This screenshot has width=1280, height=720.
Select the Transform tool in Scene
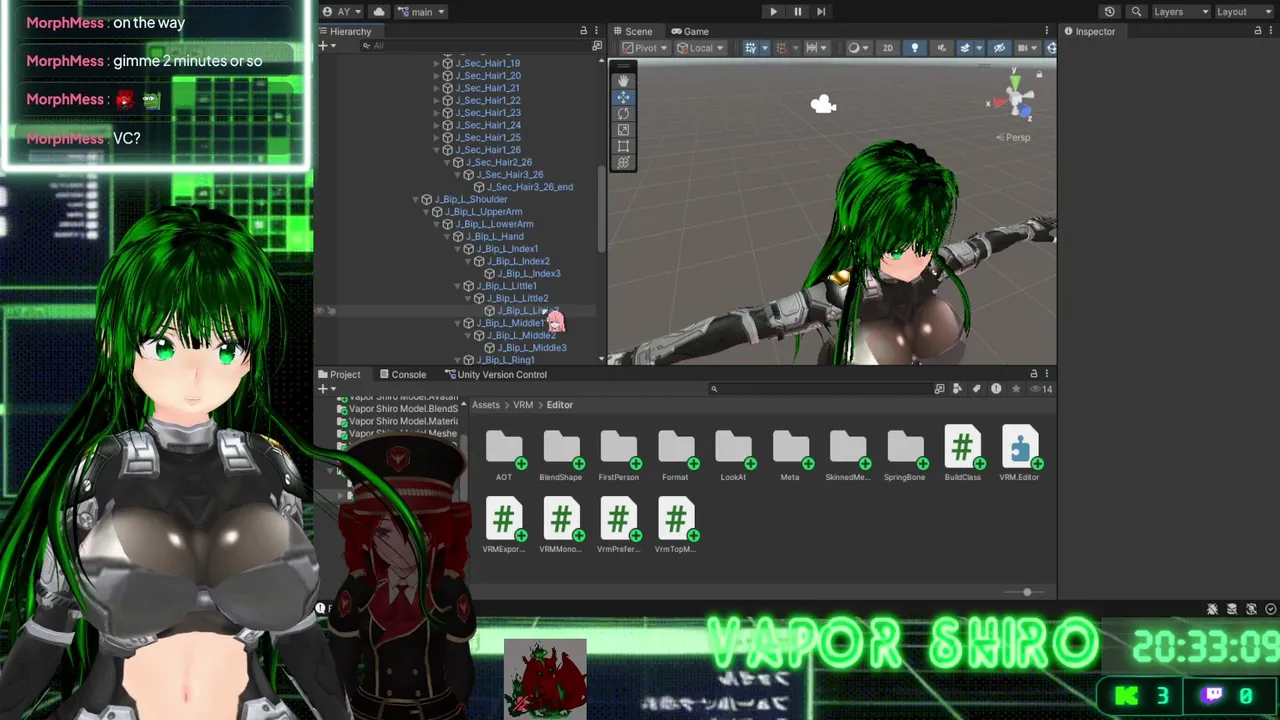(x=623, y=162)
